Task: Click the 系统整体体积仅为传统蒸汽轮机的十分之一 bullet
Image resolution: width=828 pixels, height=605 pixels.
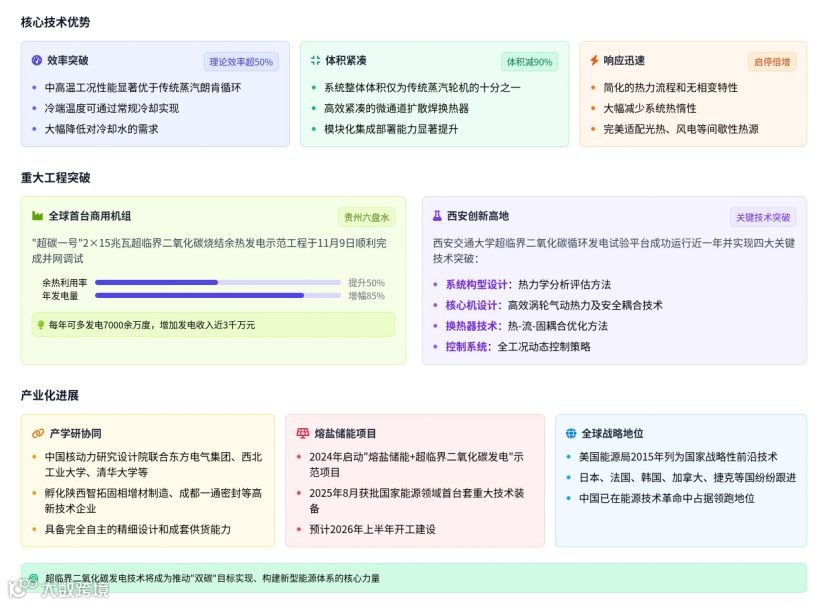Action: (422, 88)
